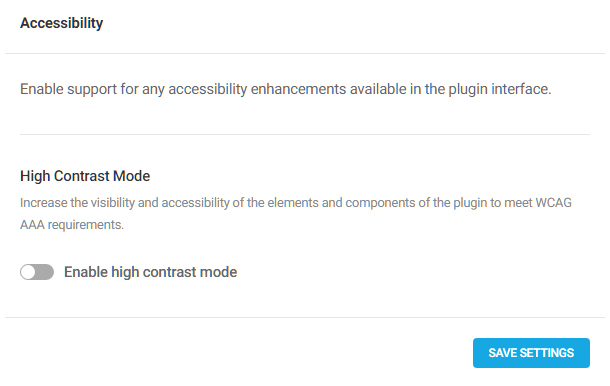Click the words 'accessibility enhancements' in the intro text
The width and height of the screenshot is (610, 386).
pyautogui.click(x=257, y=89)
